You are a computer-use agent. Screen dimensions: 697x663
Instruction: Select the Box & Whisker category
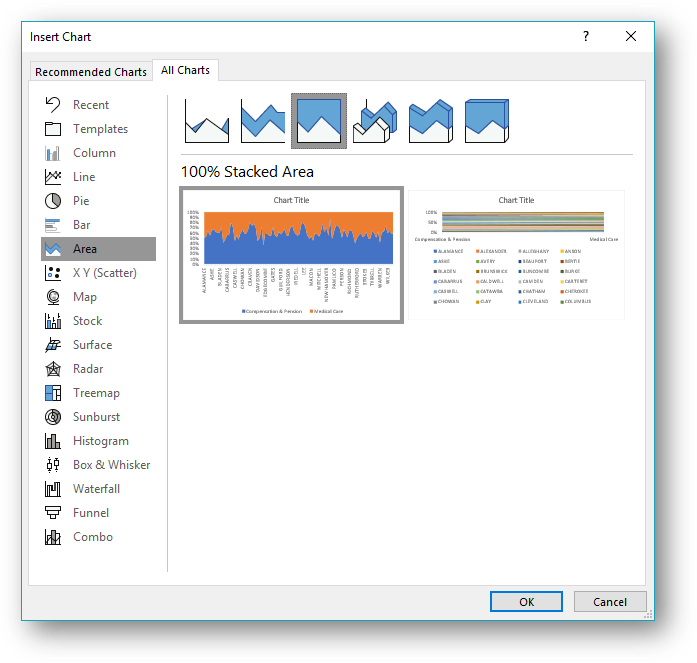click(x=111, y=465)
